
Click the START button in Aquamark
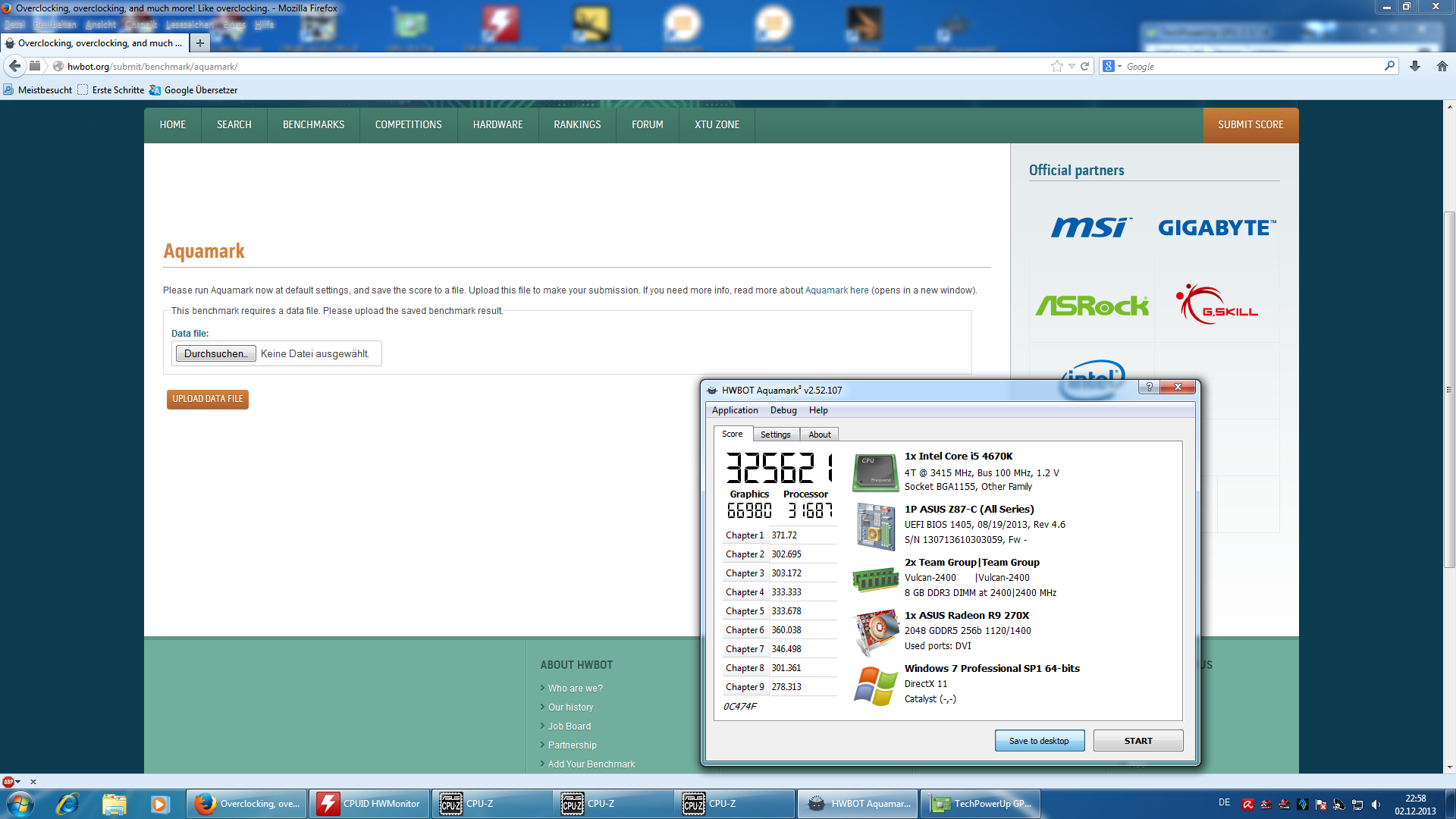[1137, 741]
